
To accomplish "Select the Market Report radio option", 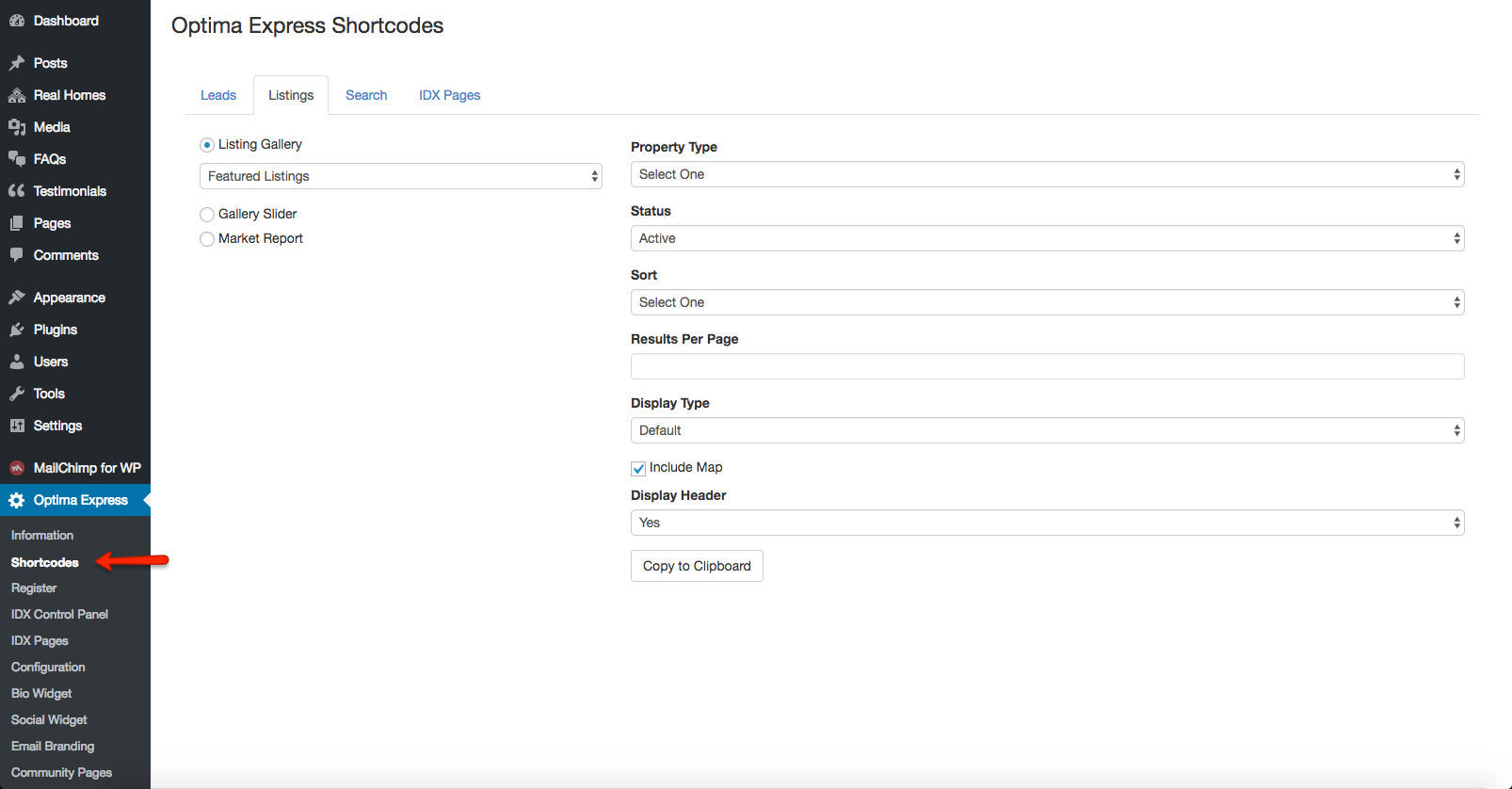I will pos(207,239).
